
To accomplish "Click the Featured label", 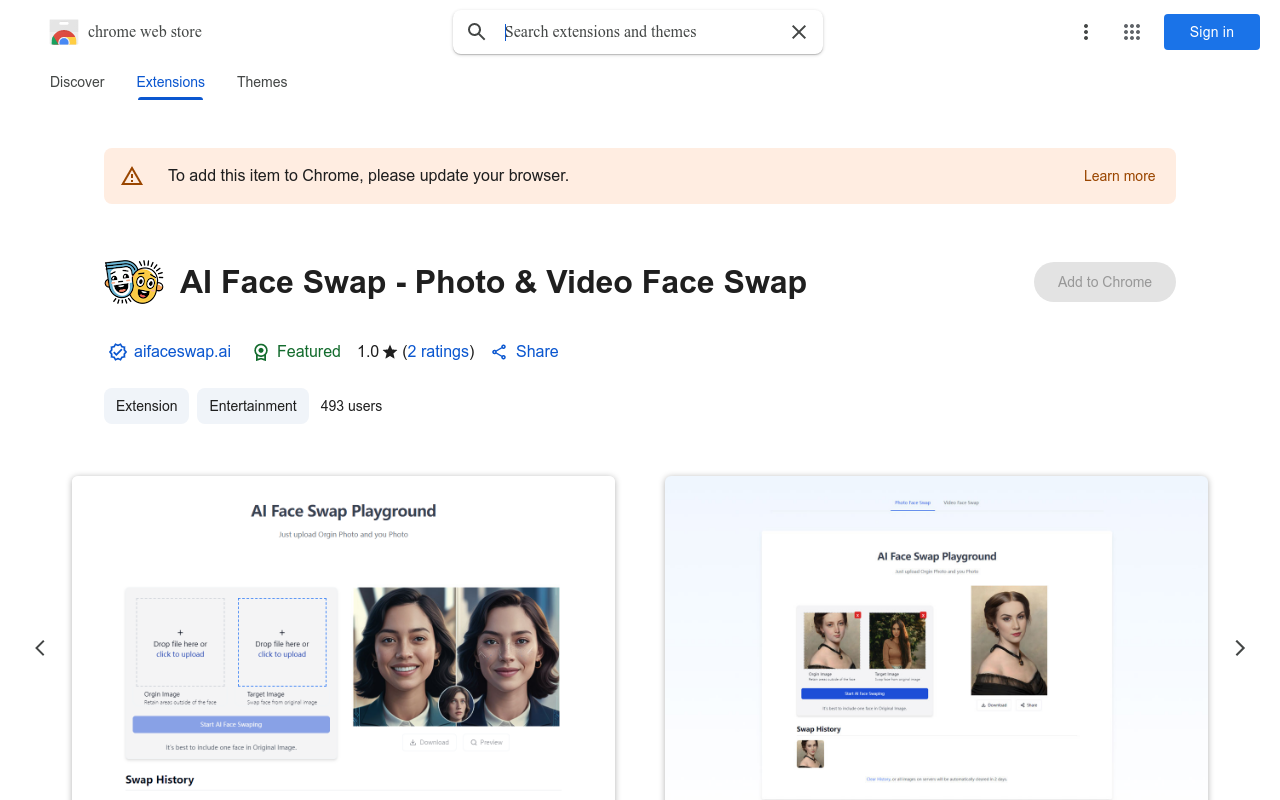I will (308, 352).
